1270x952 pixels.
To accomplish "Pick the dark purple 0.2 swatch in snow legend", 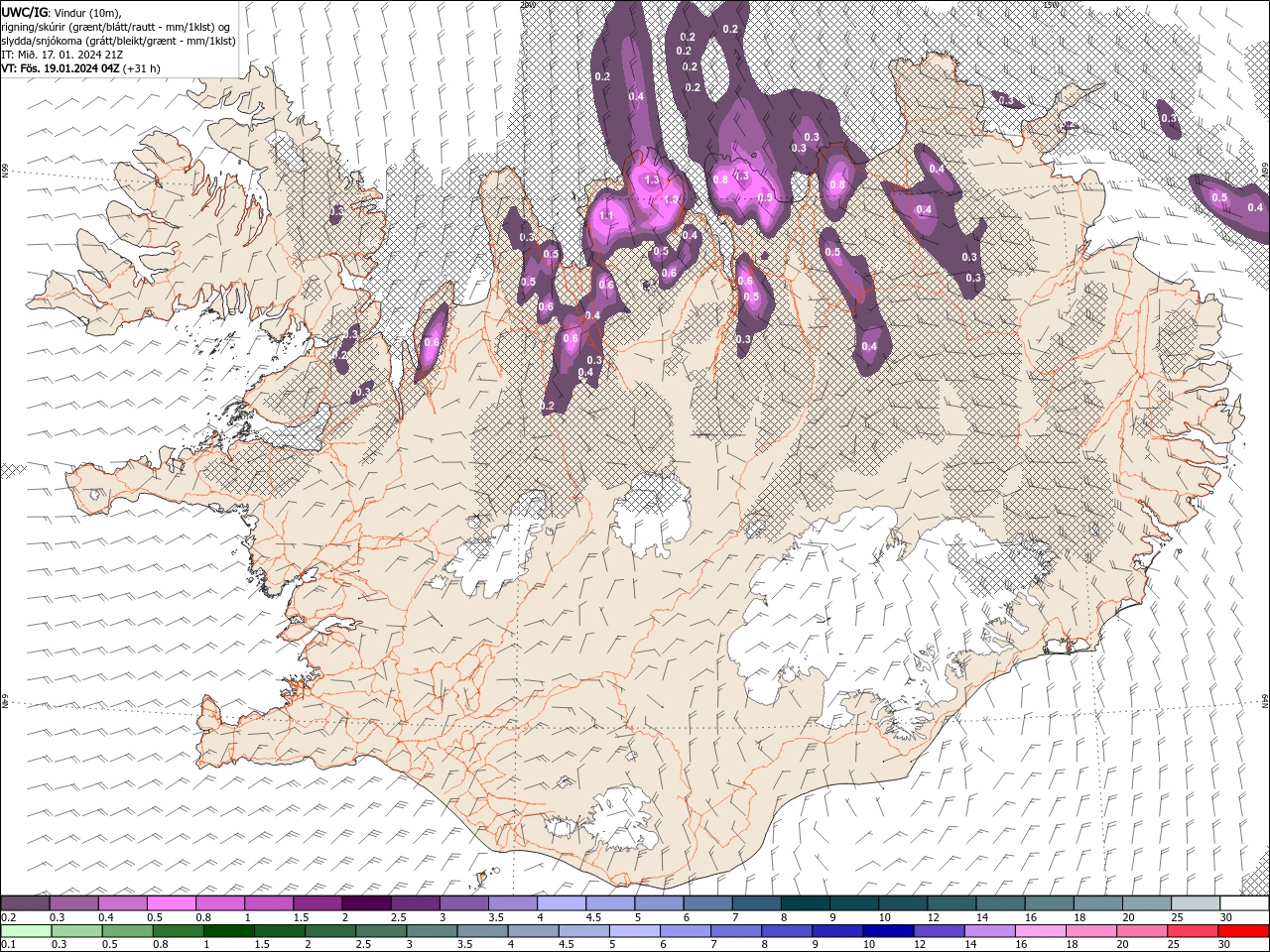I will click(x=25, y=903).
